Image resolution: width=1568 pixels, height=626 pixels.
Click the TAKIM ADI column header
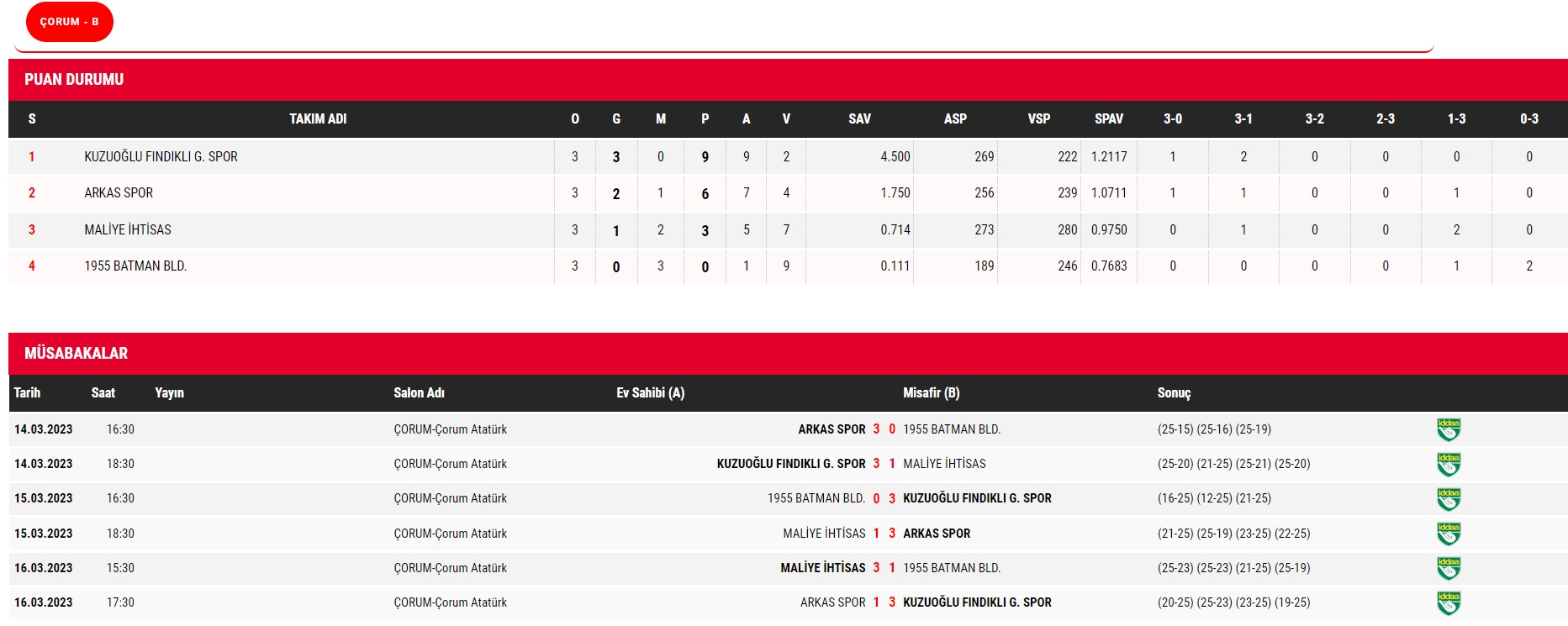318,119
